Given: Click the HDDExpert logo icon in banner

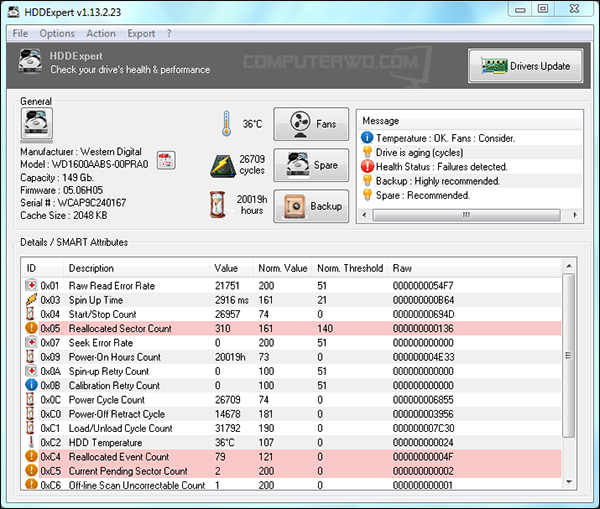Looking at the screenshot, I should pyautogui.click(x=30, y=61).
